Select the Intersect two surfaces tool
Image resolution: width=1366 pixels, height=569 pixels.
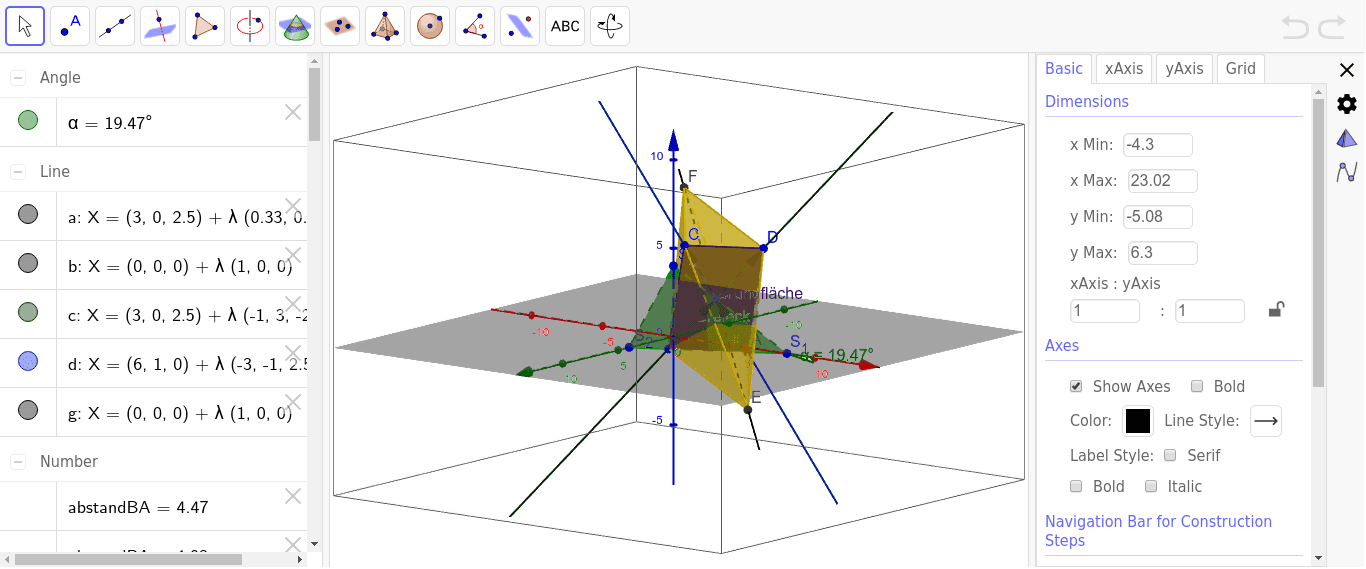[x=295, y=26]
